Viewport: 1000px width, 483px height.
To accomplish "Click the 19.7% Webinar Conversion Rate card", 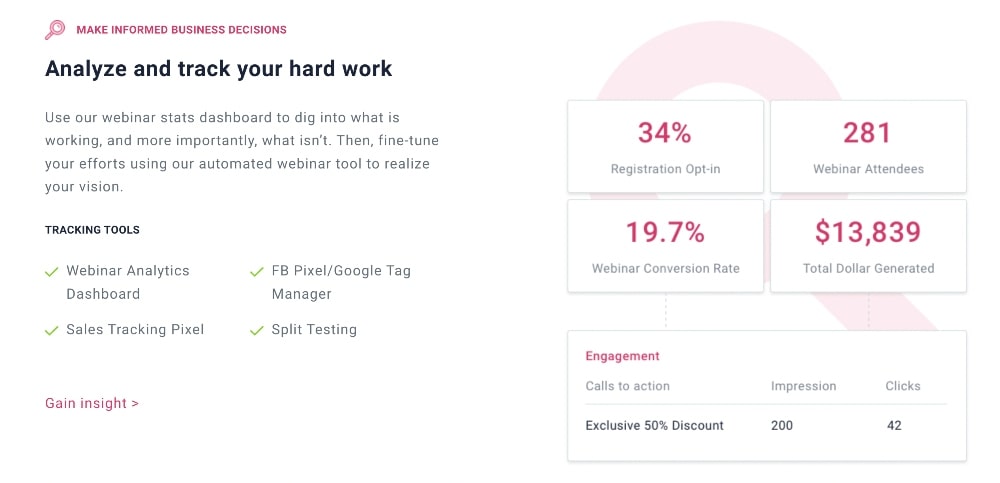I will pyautogui.click(x=665, y=245).
